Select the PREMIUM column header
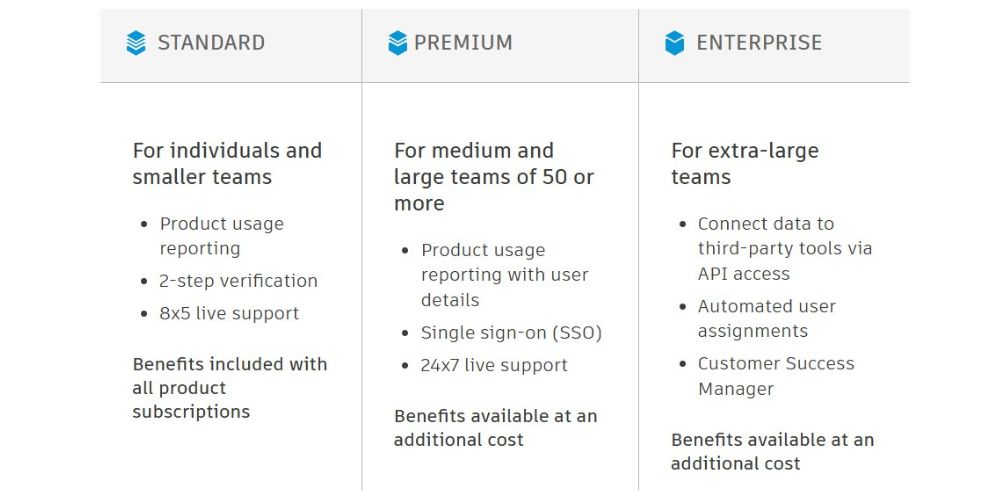 (463, 43)
